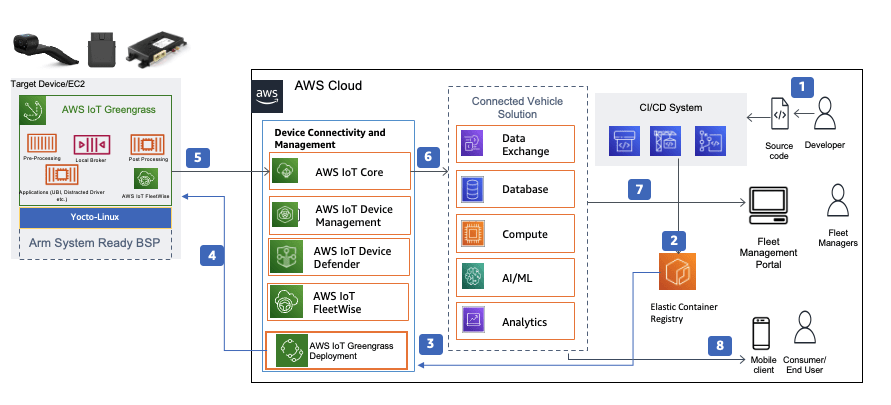Select the AI/ML brain icon

point(472,277)
